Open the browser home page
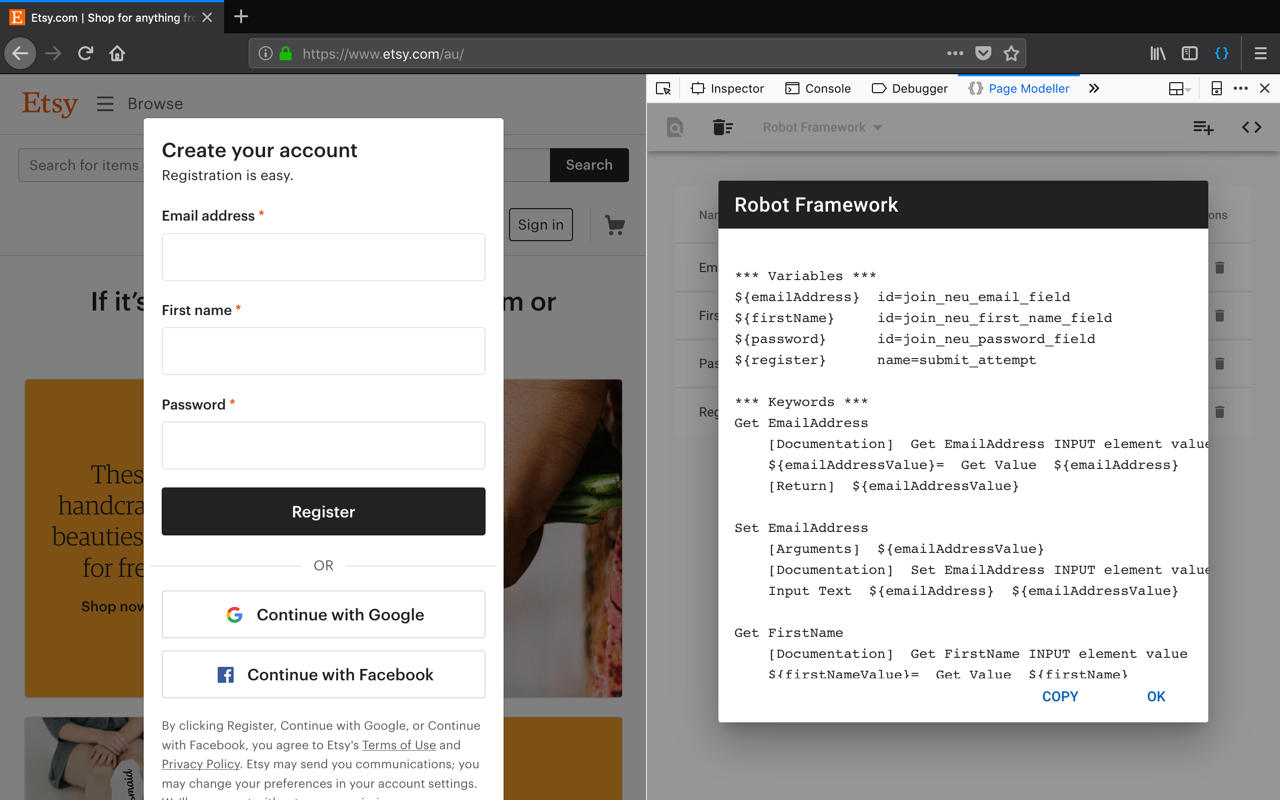Viewport: 1280px width, 800px height. click(x=117, y=53)
